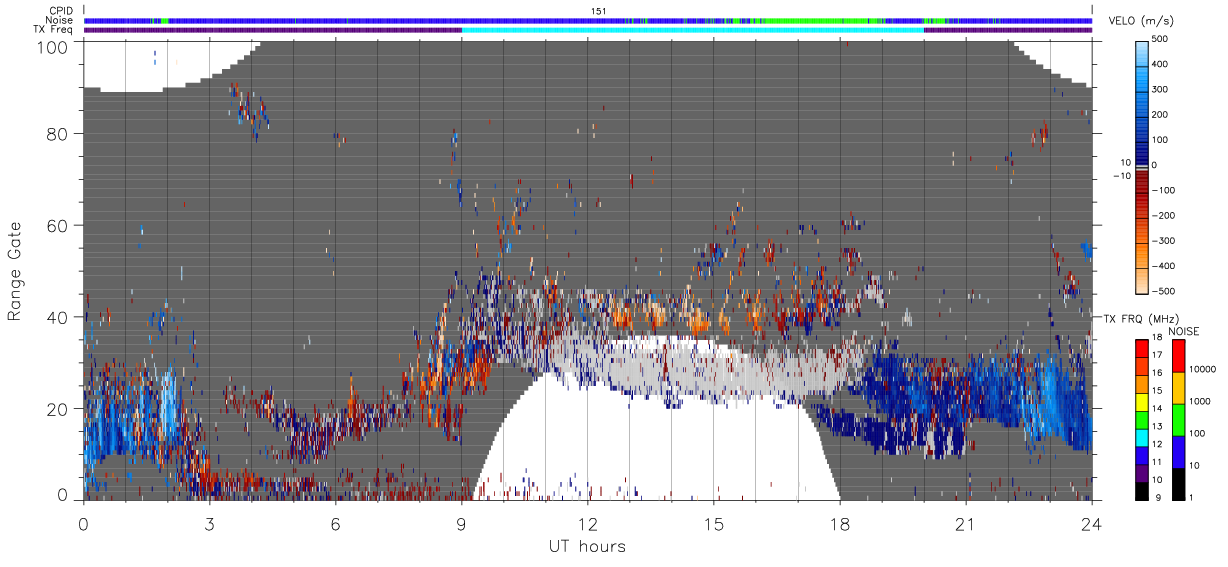Click the 60 tick on Range Gate axis
The height and width of the screenshot is (567, 1228).
(x=57, y=227)
